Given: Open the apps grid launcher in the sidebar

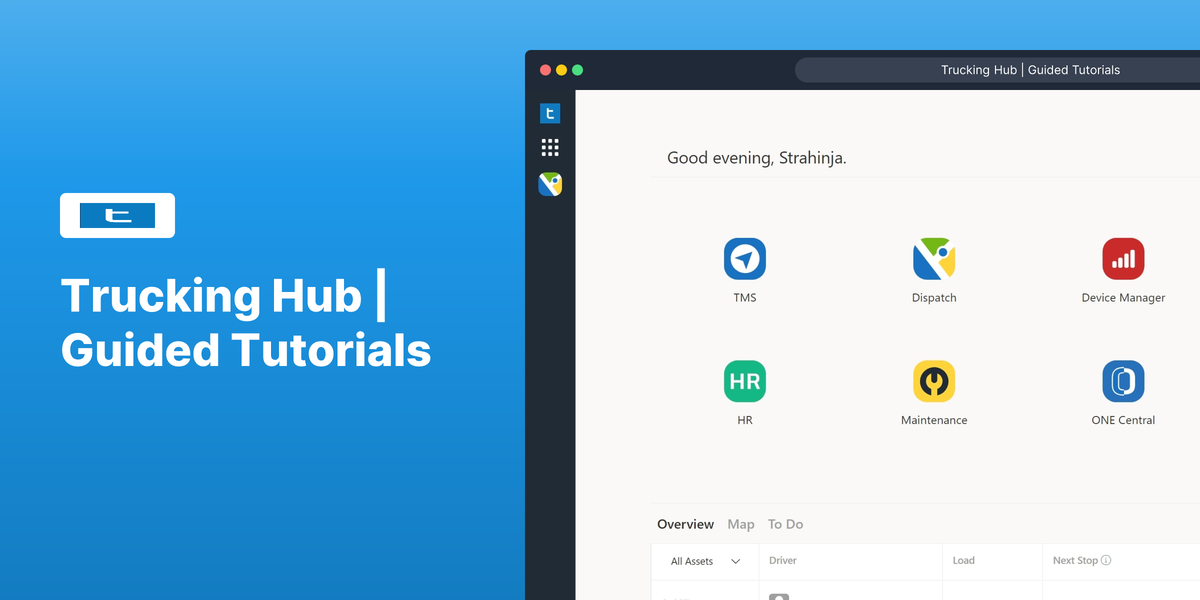Looking at the screenshot, I should [x=550, y=147].
